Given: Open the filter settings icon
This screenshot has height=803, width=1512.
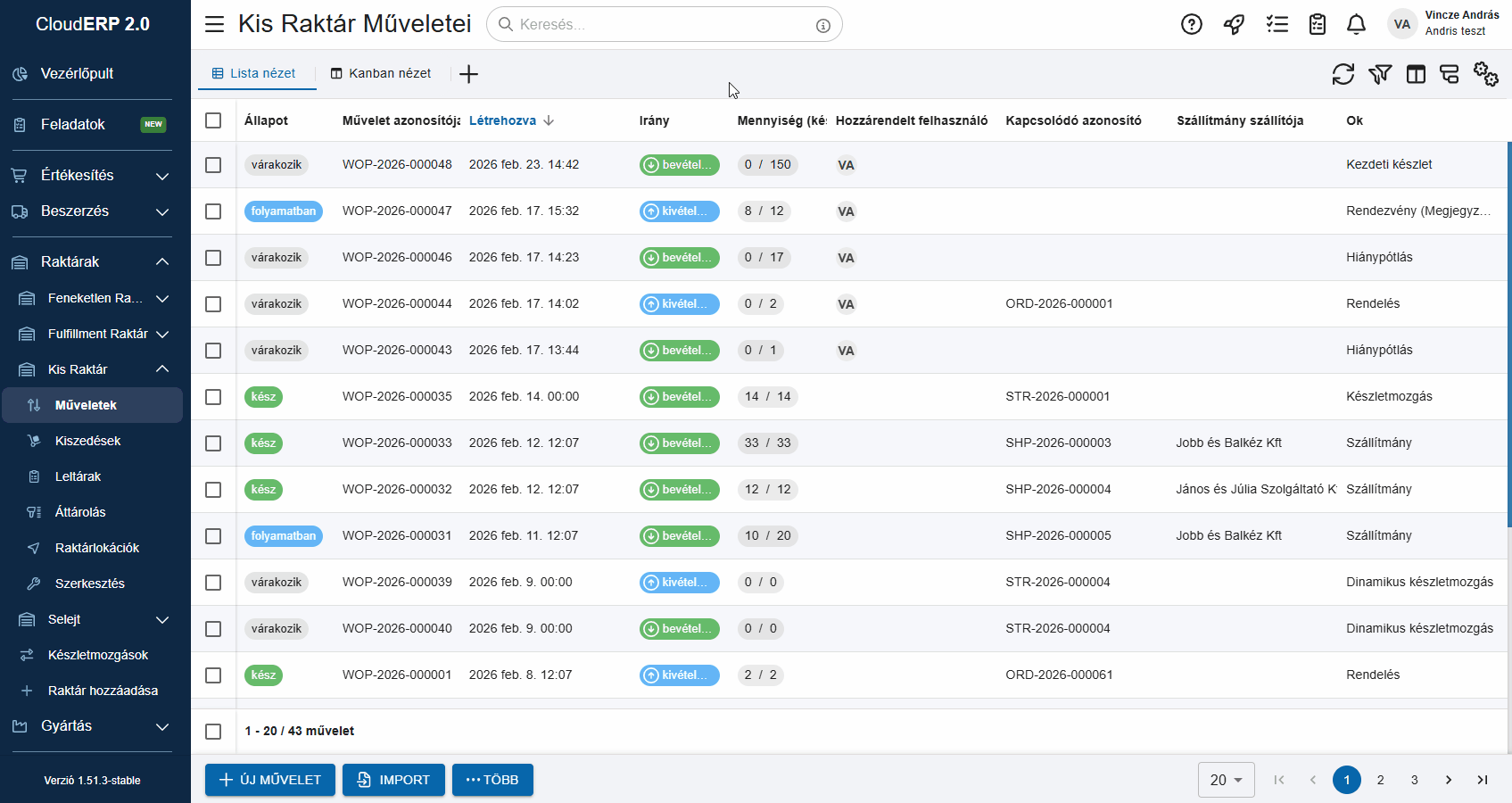Looking at the screenshot, I should [x=1380, y=74].
